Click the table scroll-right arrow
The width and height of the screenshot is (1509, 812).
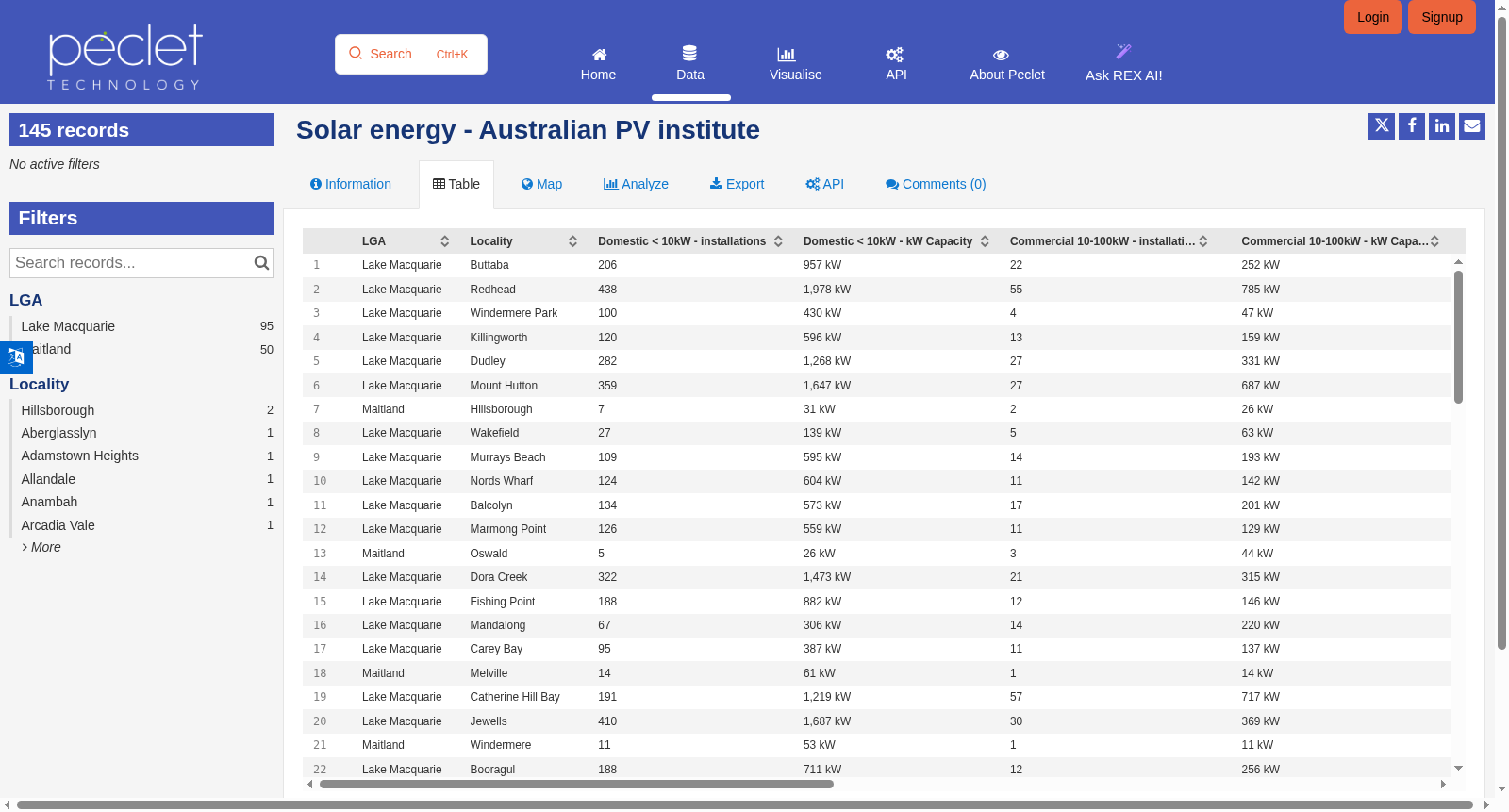1443,784
